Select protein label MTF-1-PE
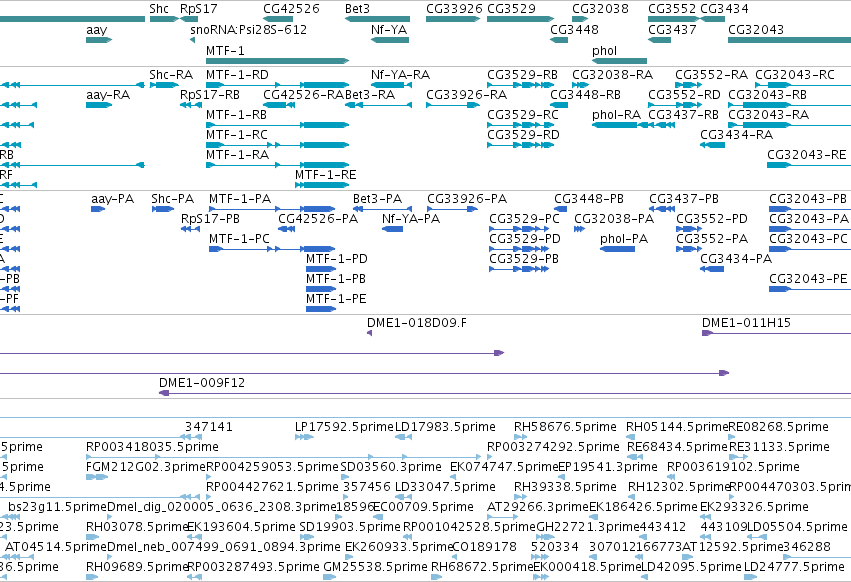The image size is (851, 582). point(336,300)
